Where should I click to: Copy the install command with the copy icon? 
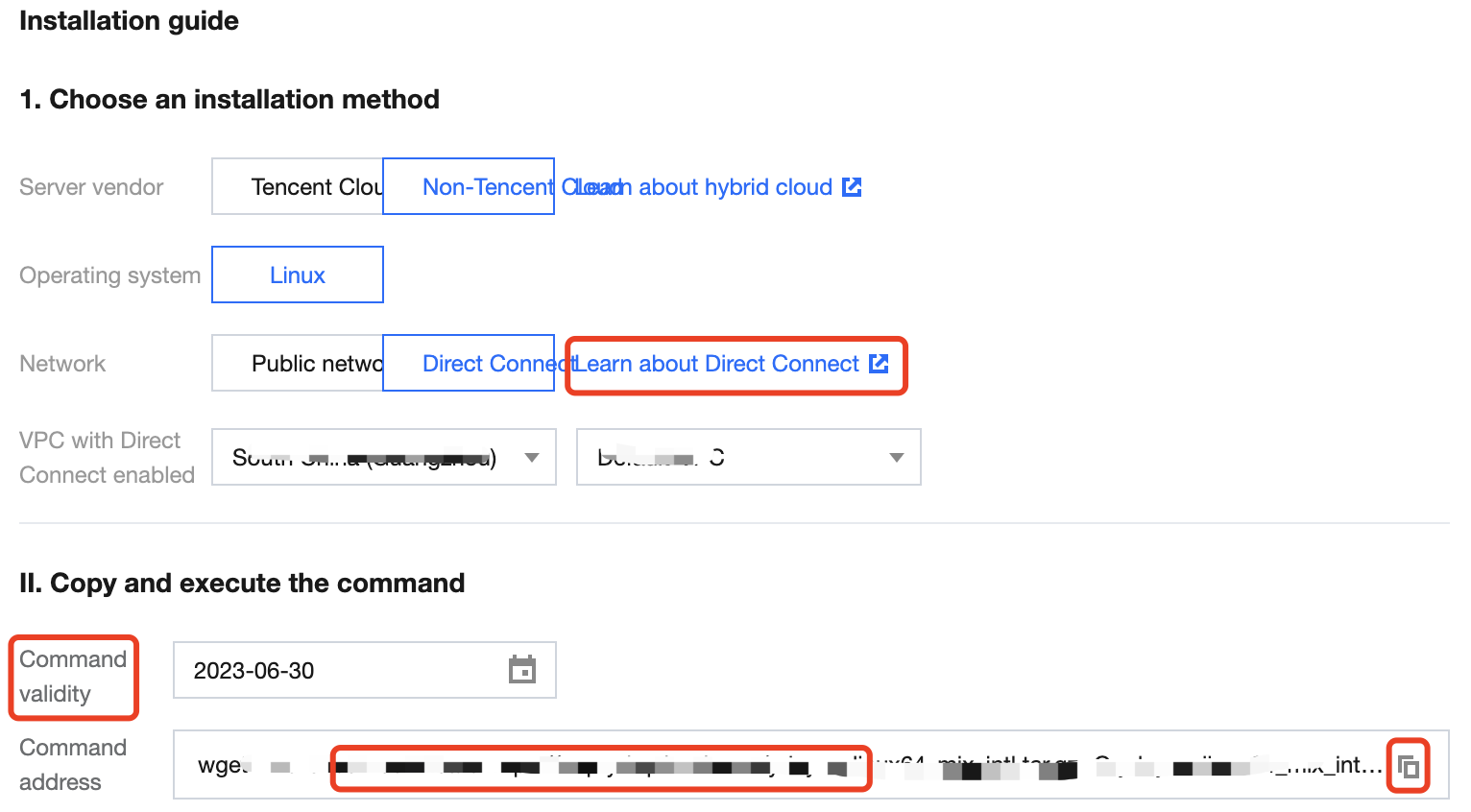[1409, 767]
